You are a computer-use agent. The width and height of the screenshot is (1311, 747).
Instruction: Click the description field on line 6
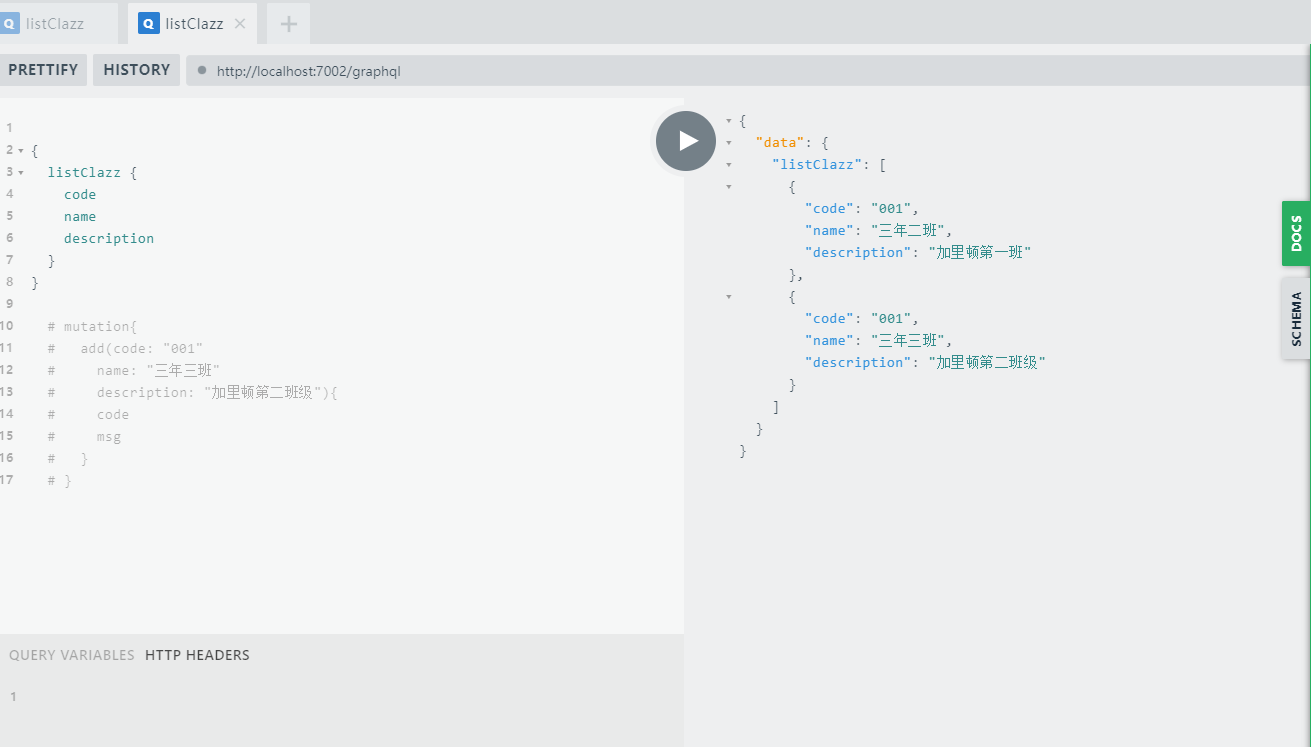pyautogui.click(x=109, y=238)
